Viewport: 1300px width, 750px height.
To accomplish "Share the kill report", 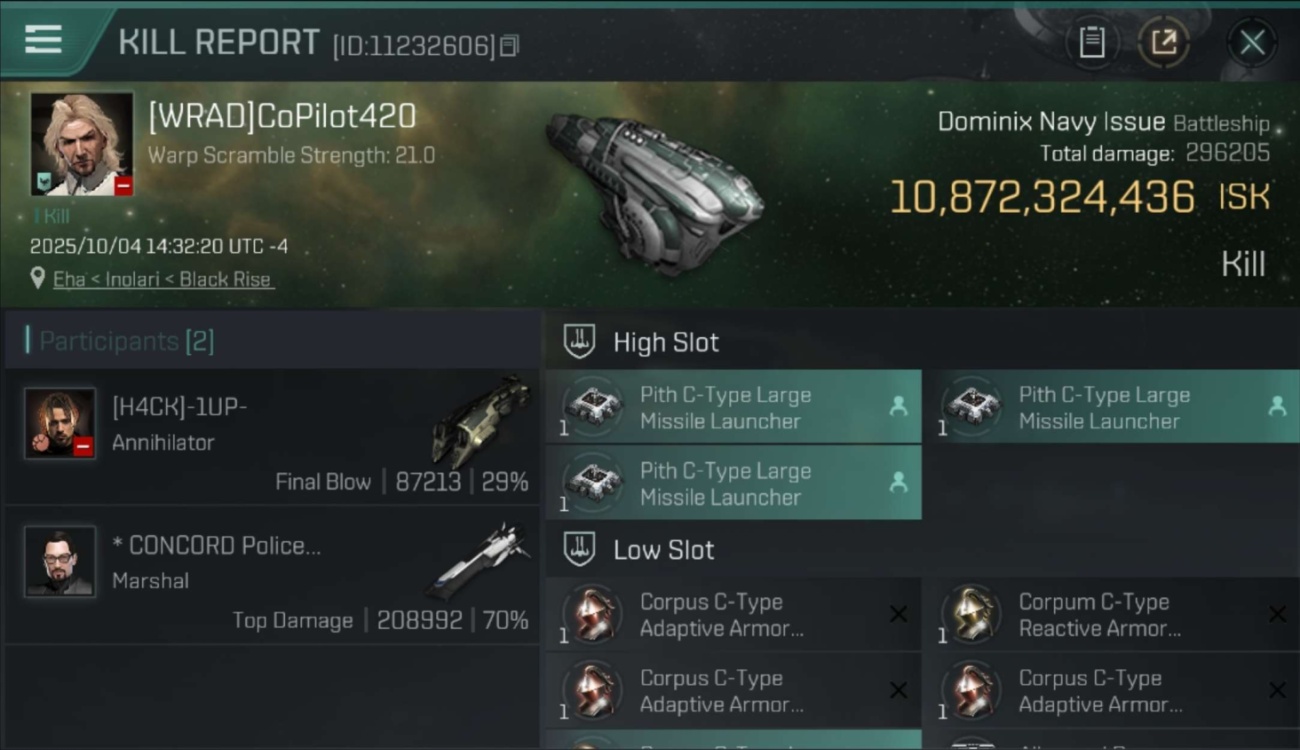I will point(1163,42).
